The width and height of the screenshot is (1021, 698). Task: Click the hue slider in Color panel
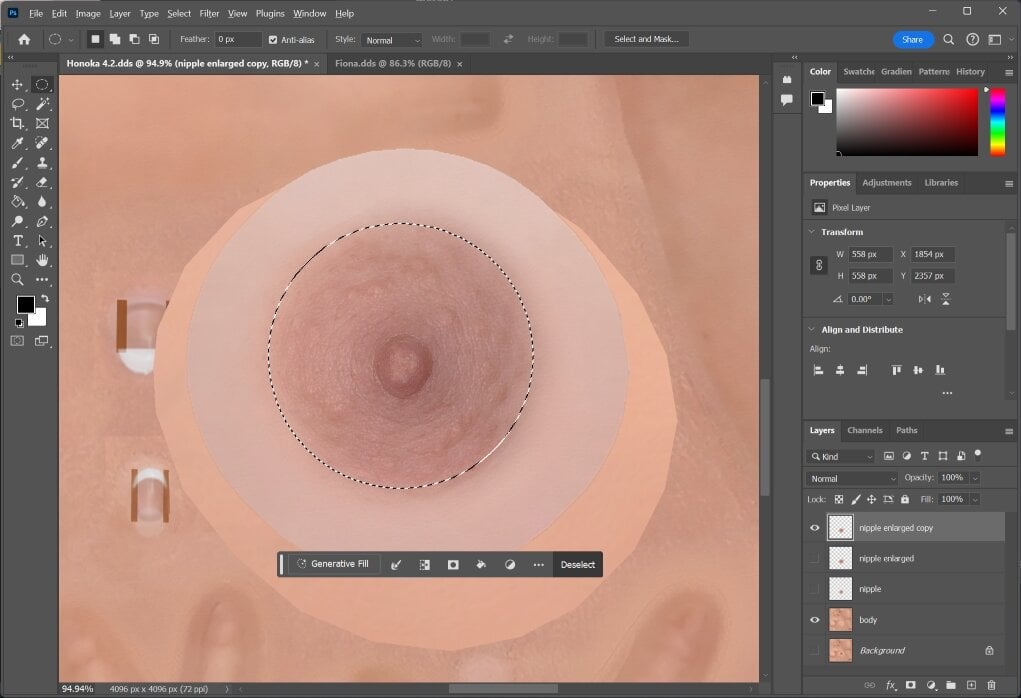998,122
